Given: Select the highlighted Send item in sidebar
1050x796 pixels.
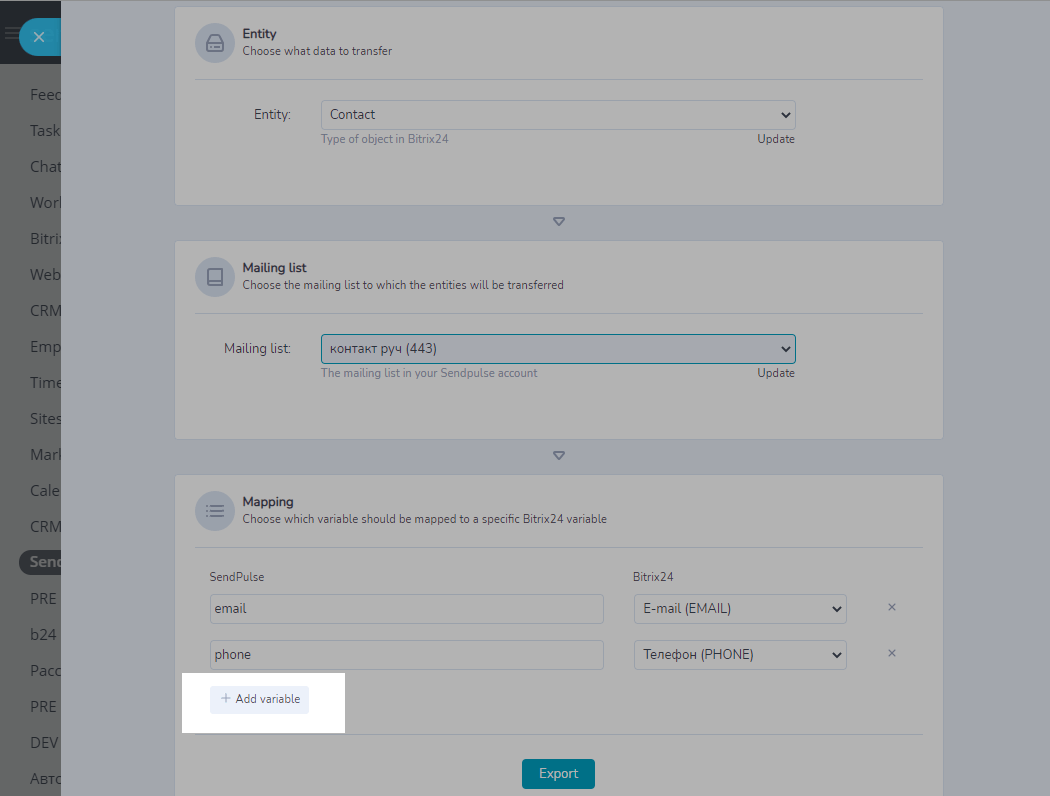Looking at the screenshot, I should pyautogui.click(x=43, y=562).
